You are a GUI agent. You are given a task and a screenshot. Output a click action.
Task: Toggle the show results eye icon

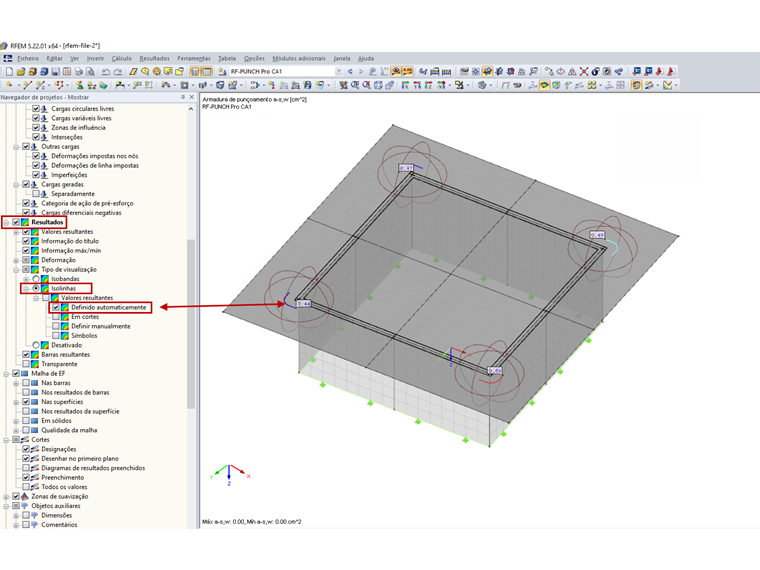pos(396,71)
